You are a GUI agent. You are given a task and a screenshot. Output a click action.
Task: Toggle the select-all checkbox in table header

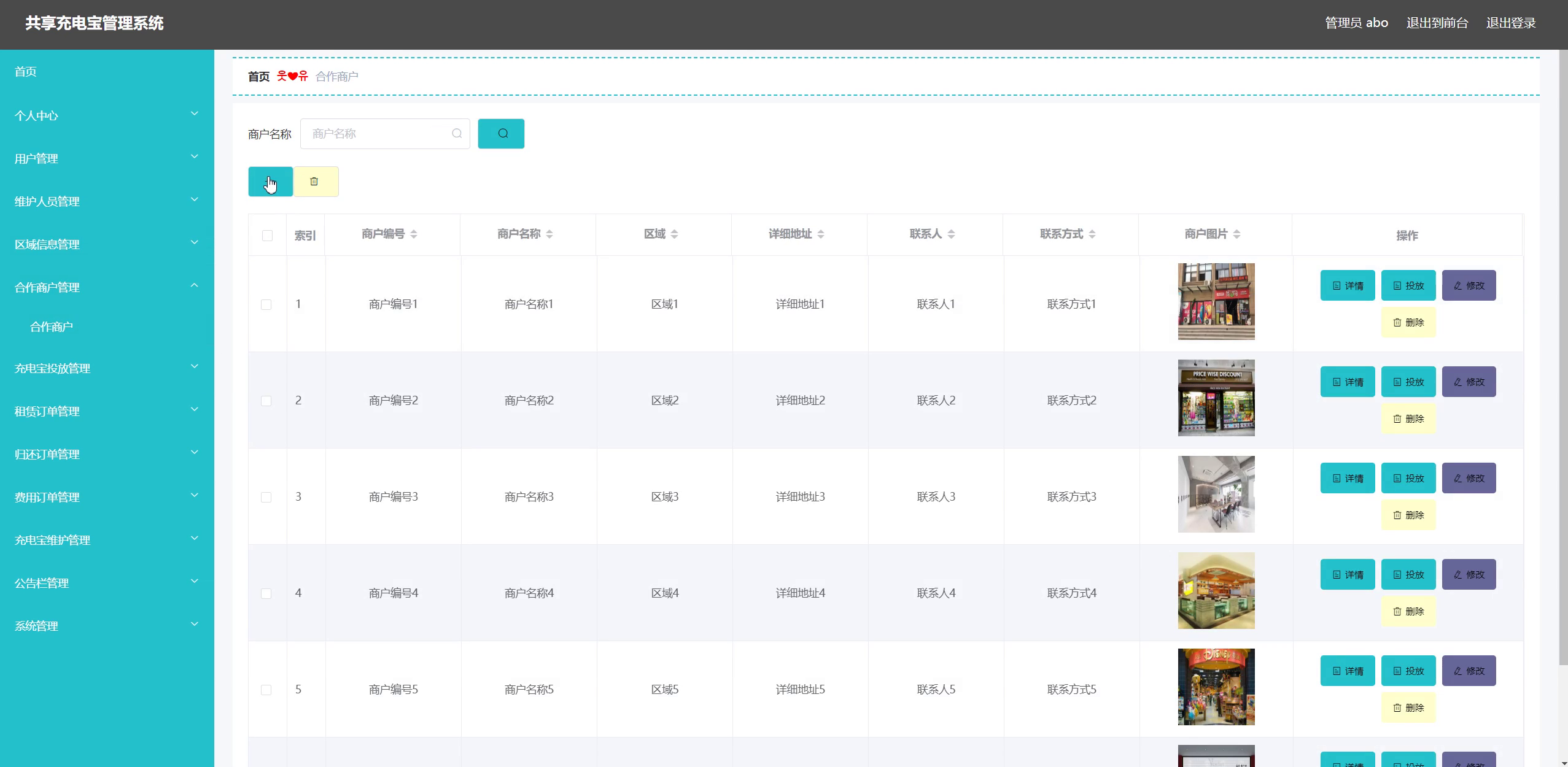pyautogui.click(x=267, y=236)
